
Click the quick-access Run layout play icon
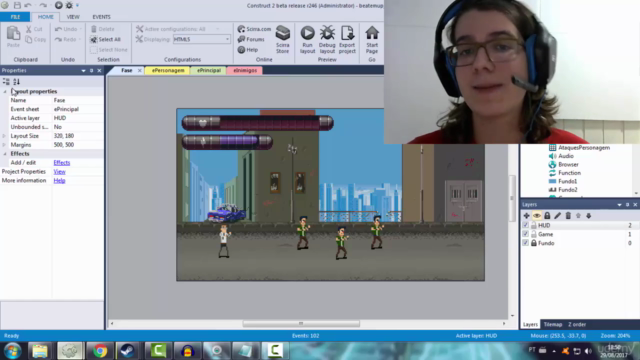click(58, 5)
